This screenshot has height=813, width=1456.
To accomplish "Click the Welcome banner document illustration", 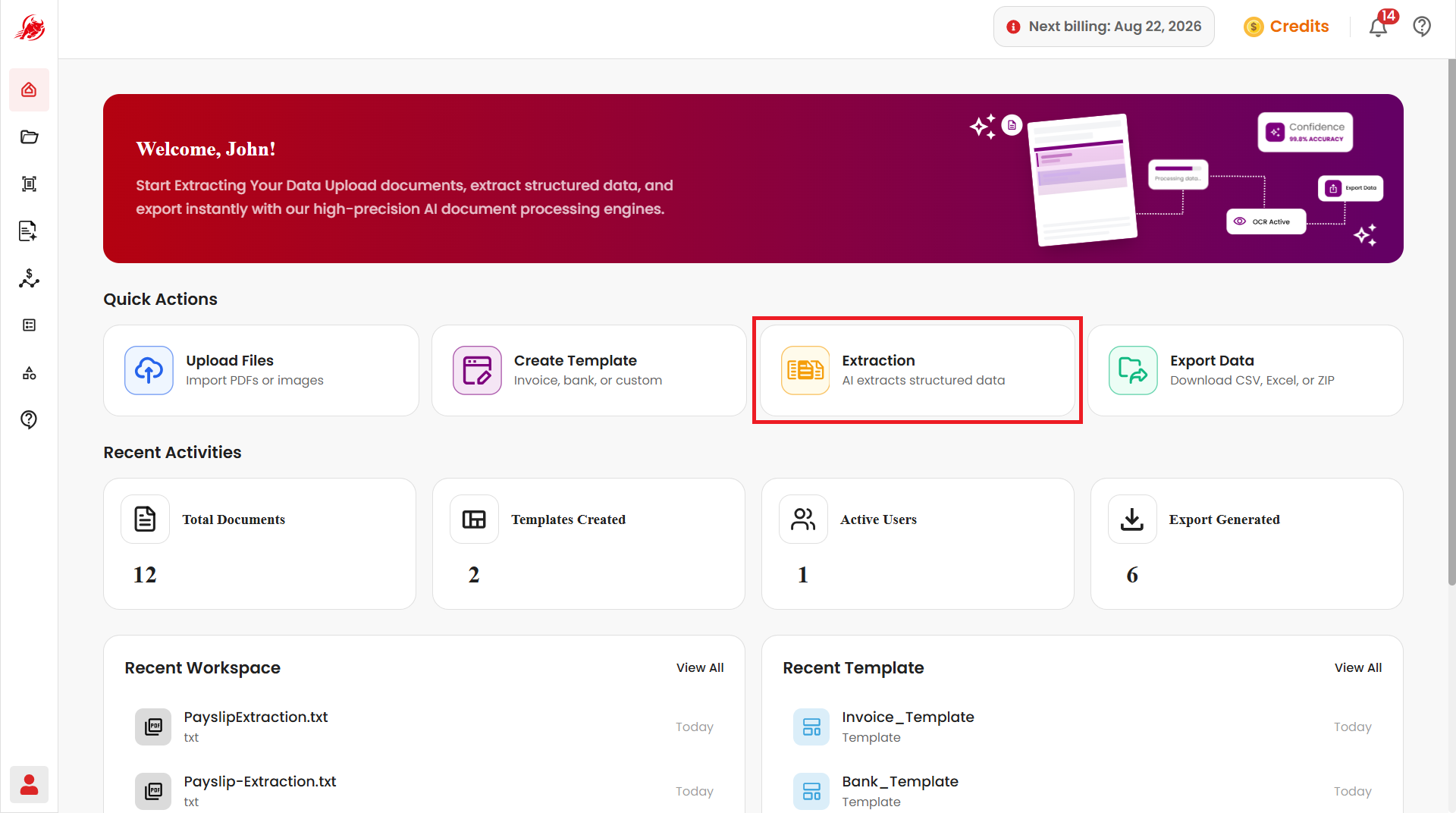I will coord(1083,180).
